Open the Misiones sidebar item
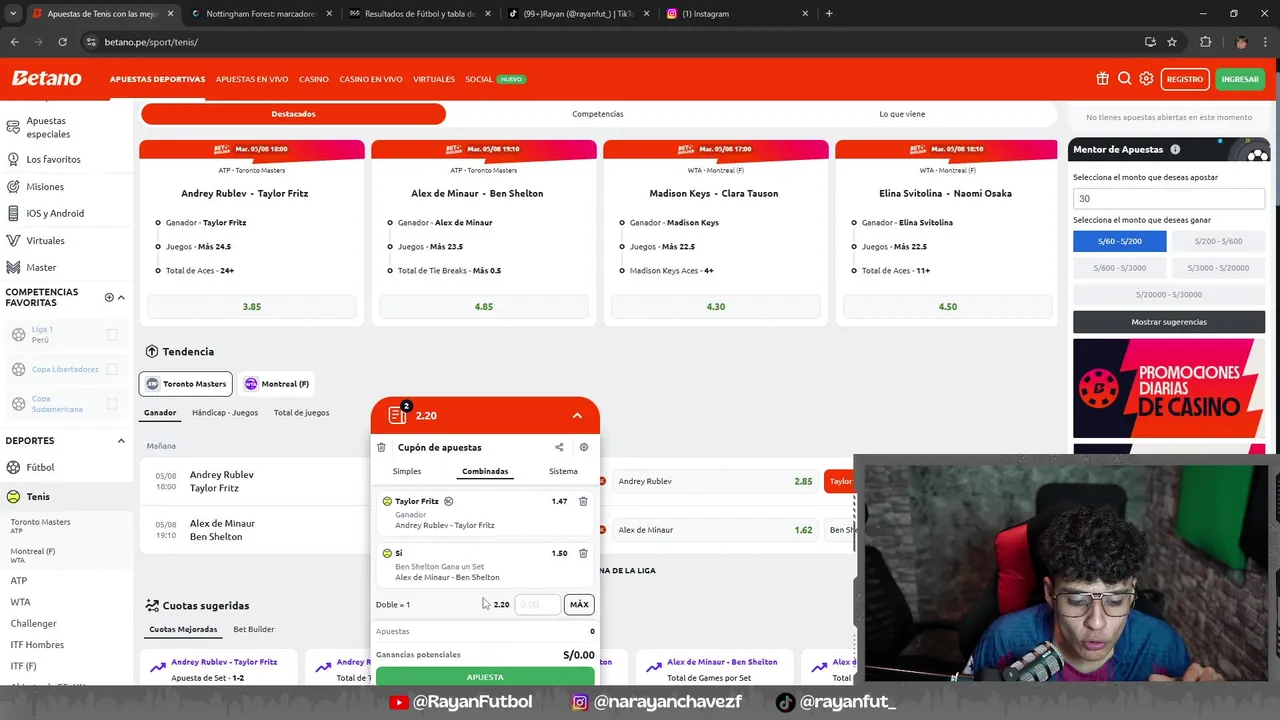 tap(44, 186)
